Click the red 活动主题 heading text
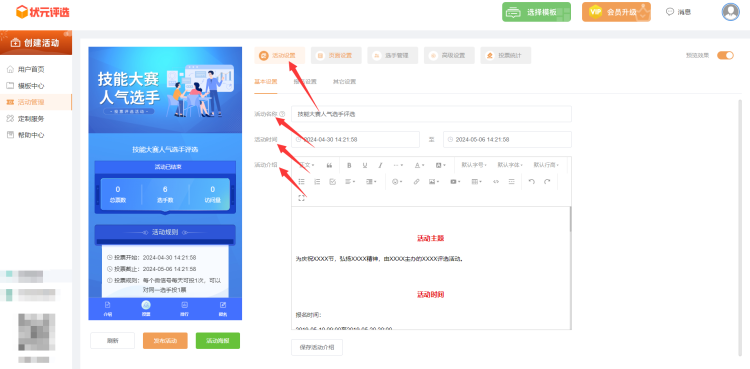 (x=430, y=238)
